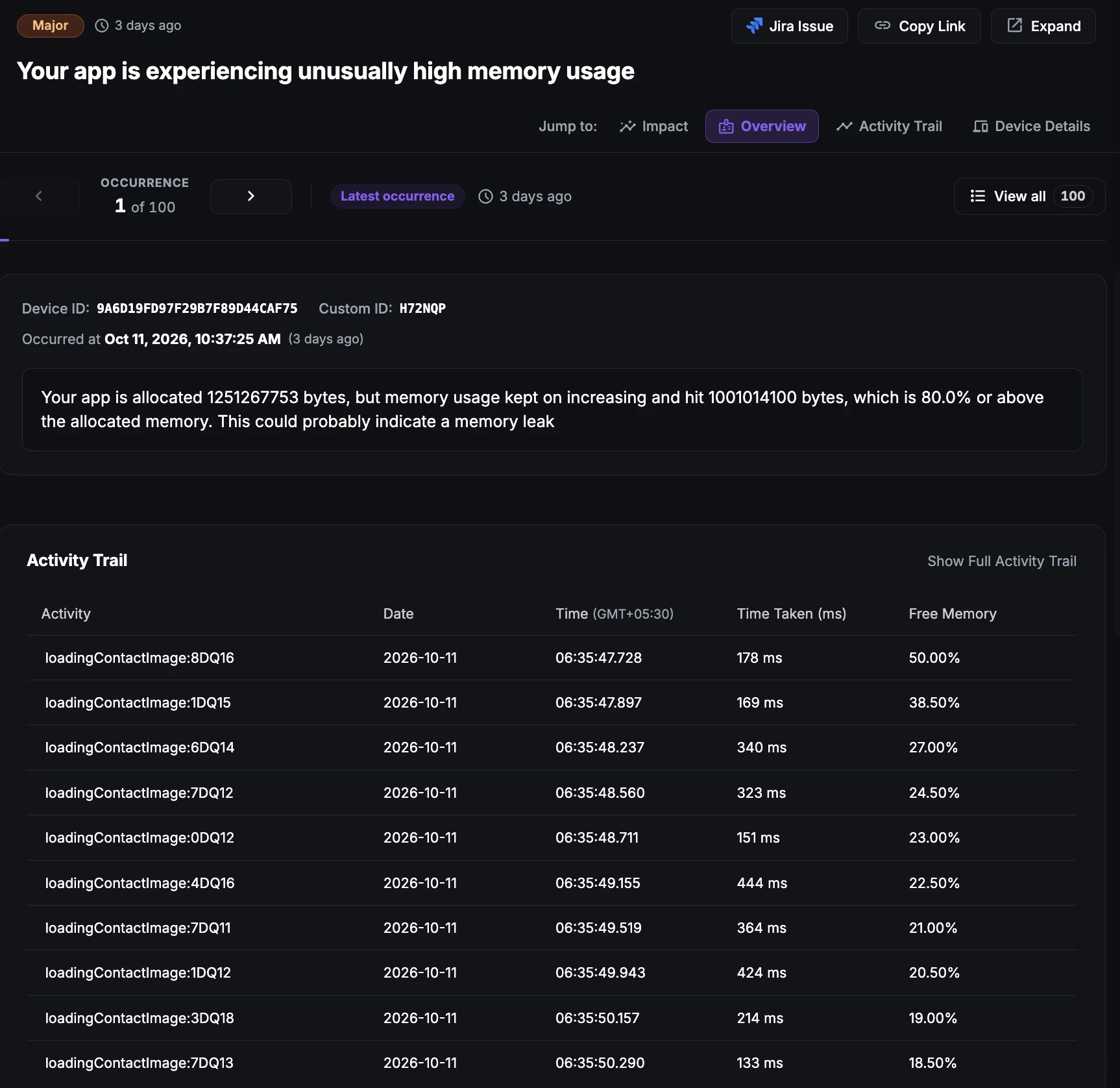Click the clock icon beside Latest occurrence
The image size is (1120, 1088).
click(485, 196)
